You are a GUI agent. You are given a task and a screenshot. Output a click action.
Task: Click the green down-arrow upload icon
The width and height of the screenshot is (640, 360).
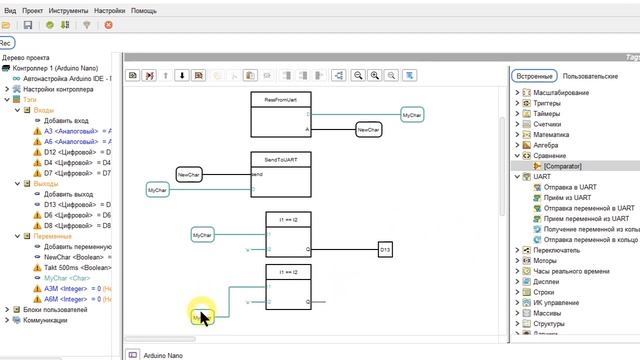click(65, 25)
